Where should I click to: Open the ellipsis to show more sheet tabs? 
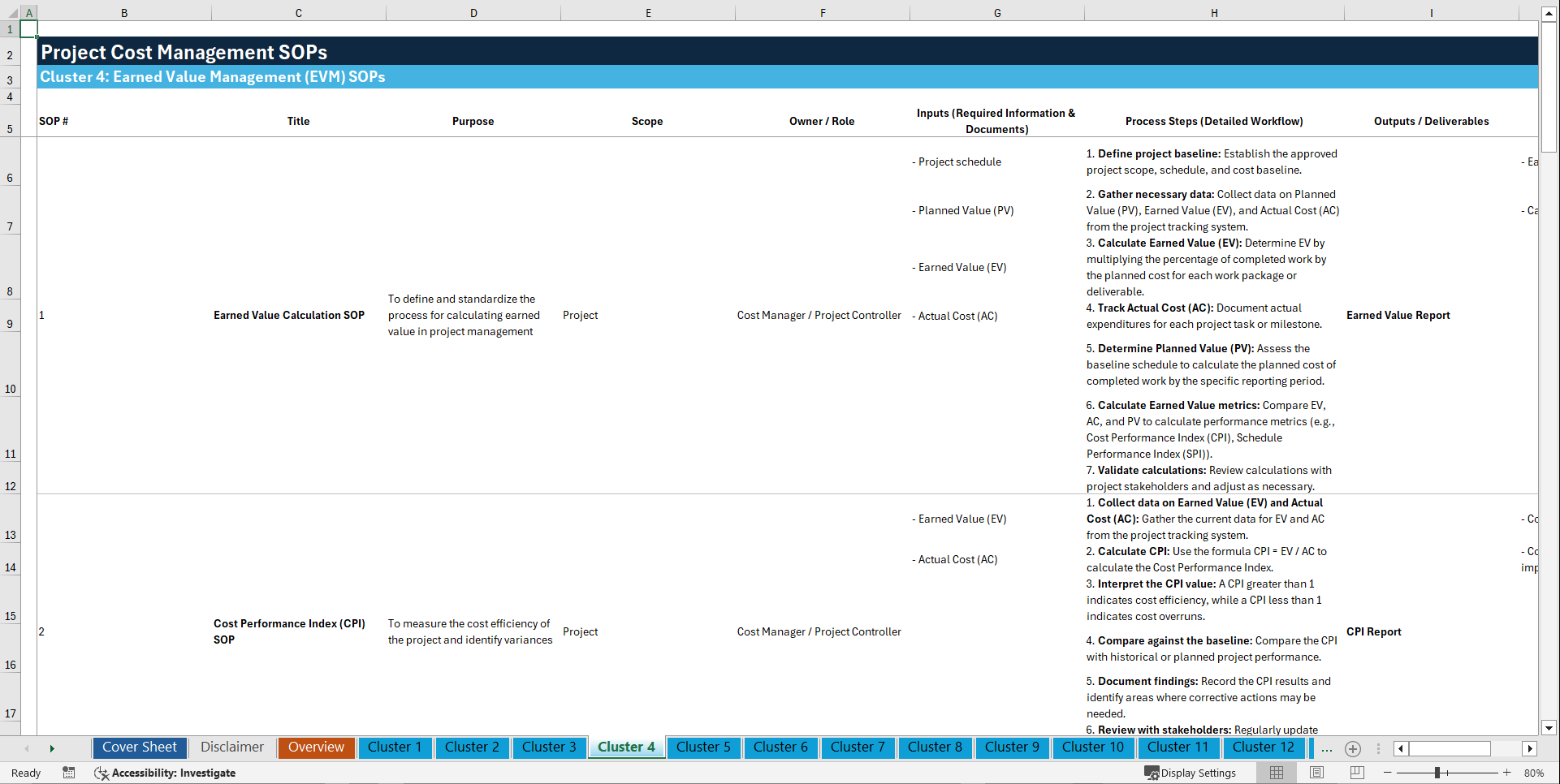pyautogui.click(x=1326, y=748)
